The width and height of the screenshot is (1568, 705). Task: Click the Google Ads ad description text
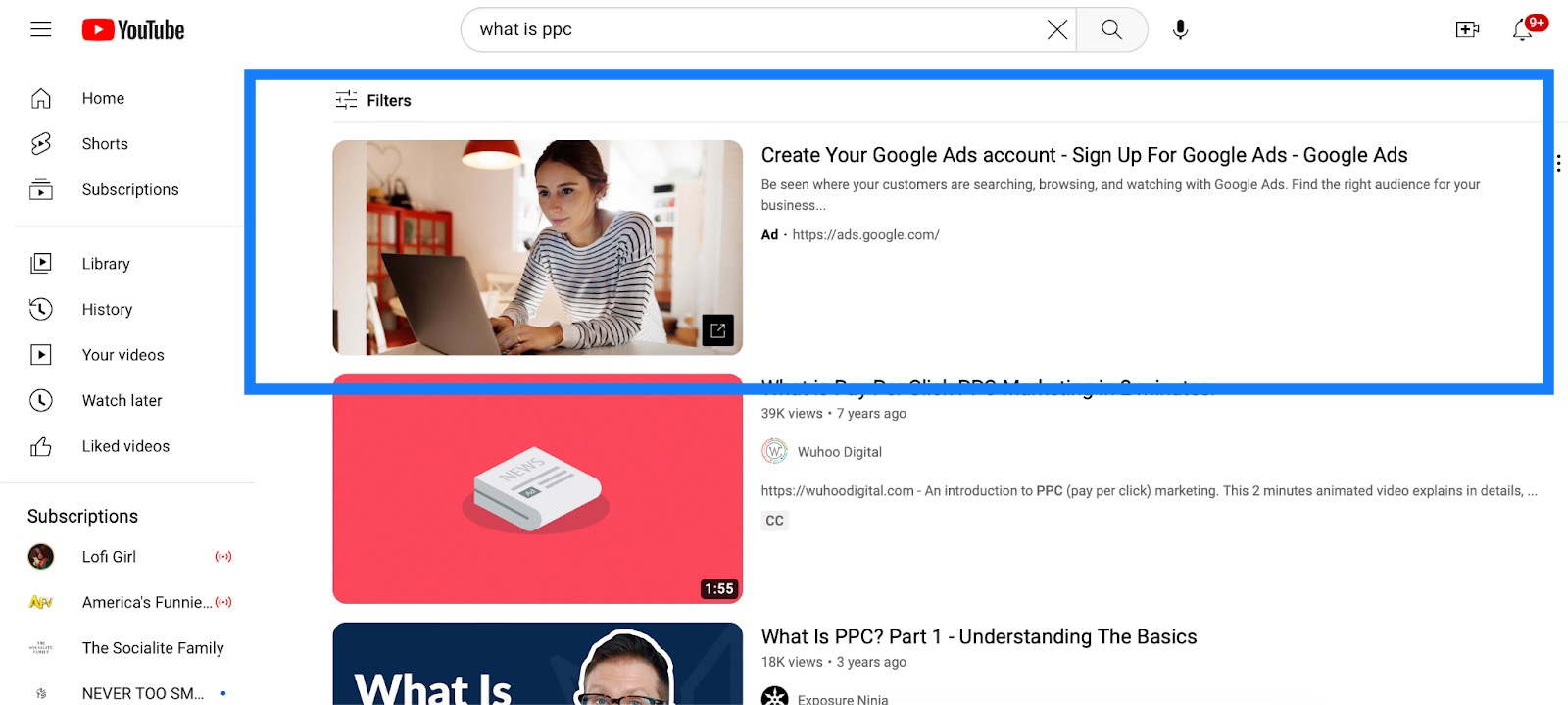click(1120, 194)
